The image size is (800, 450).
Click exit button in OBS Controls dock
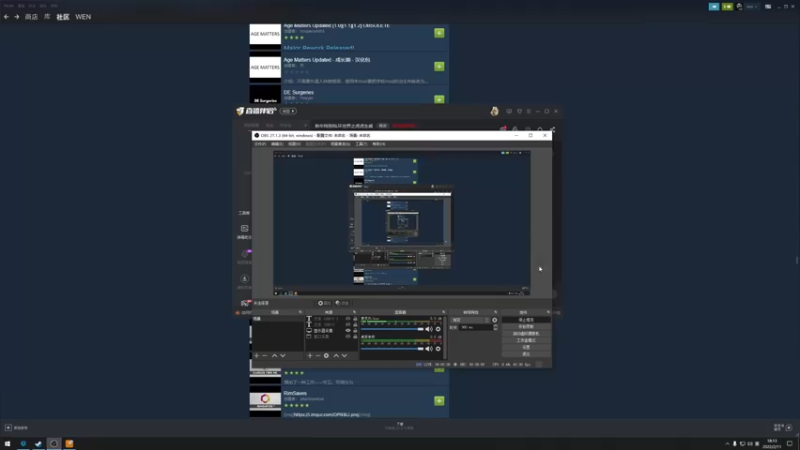click(x=526, y=354)
